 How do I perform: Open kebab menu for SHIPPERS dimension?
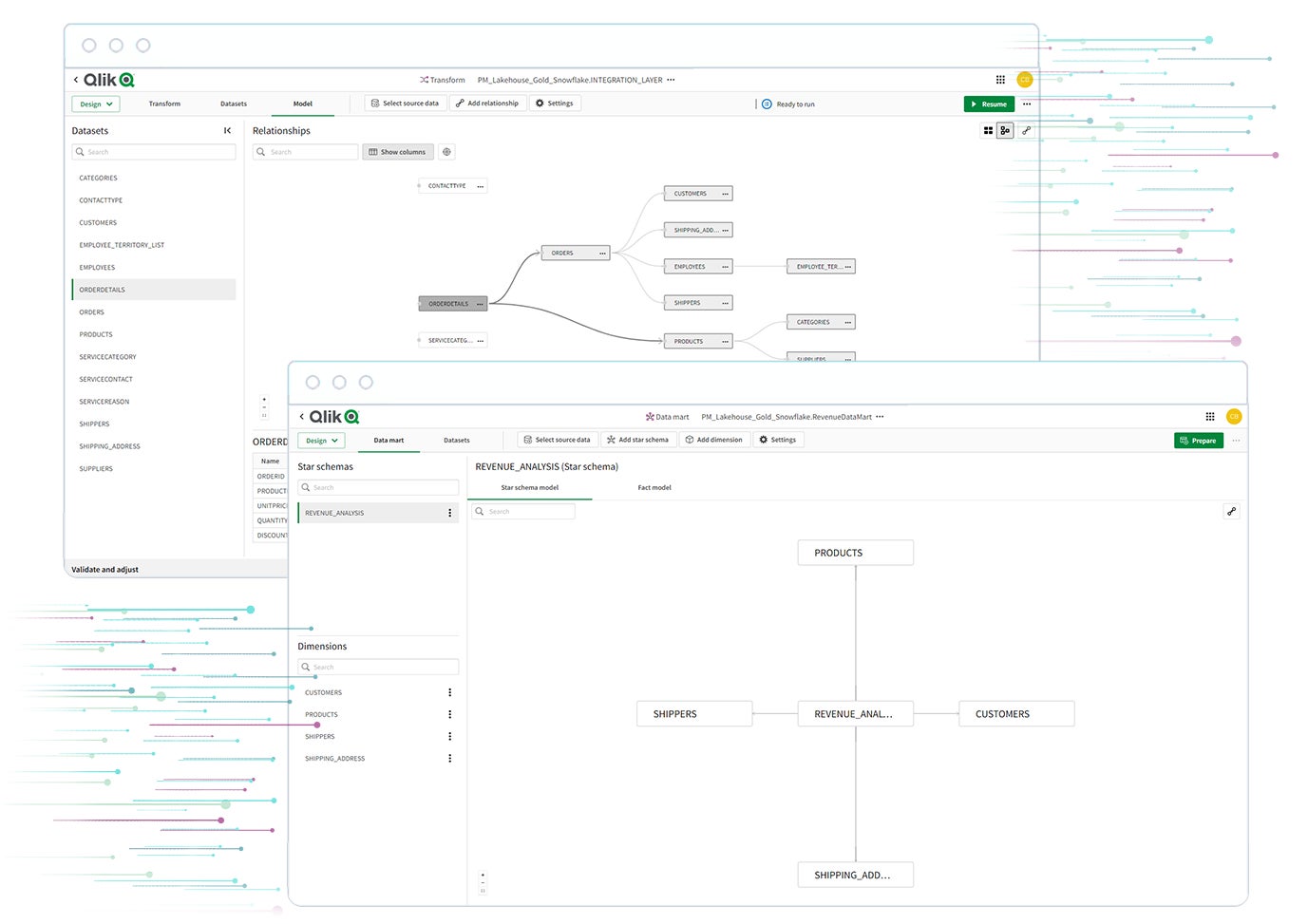[x=449, y=737]
